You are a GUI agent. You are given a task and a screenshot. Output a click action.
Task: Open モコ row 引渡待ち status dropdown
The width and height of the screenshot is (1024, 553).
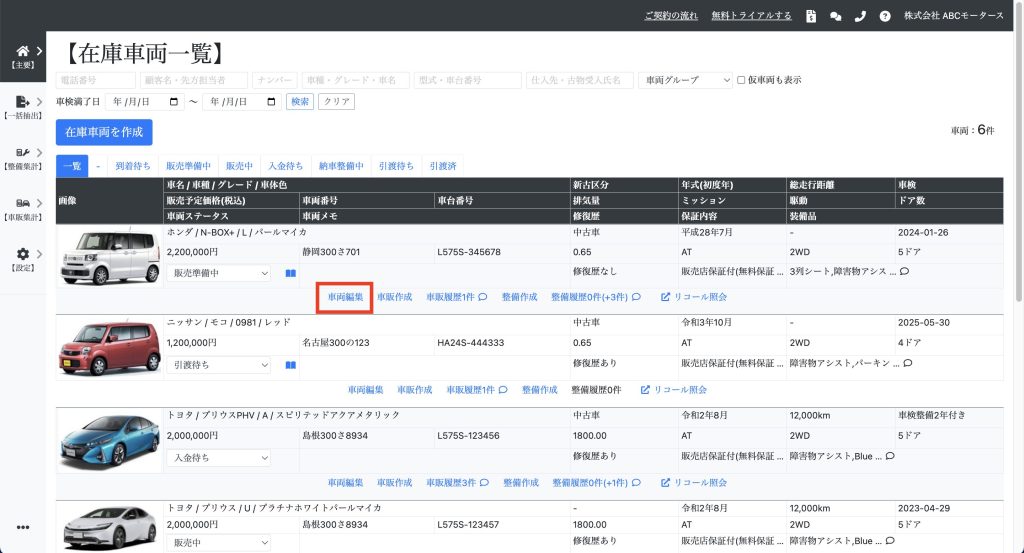[x=219, y=365]
